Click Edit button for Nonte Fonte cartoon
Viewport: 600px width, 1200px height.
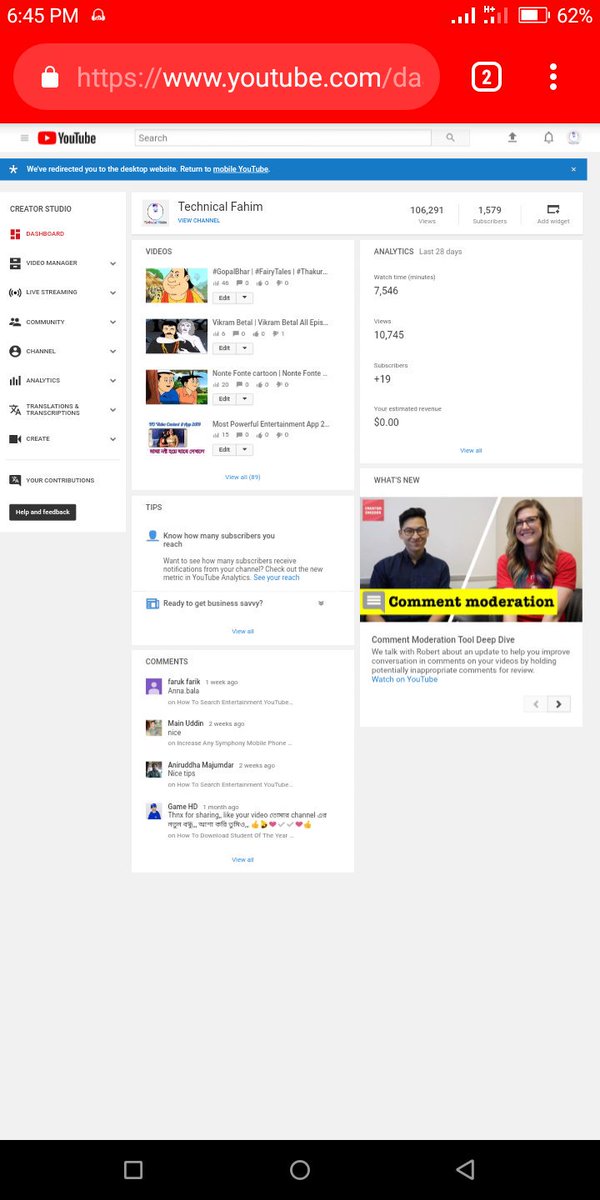click(225, 399)
